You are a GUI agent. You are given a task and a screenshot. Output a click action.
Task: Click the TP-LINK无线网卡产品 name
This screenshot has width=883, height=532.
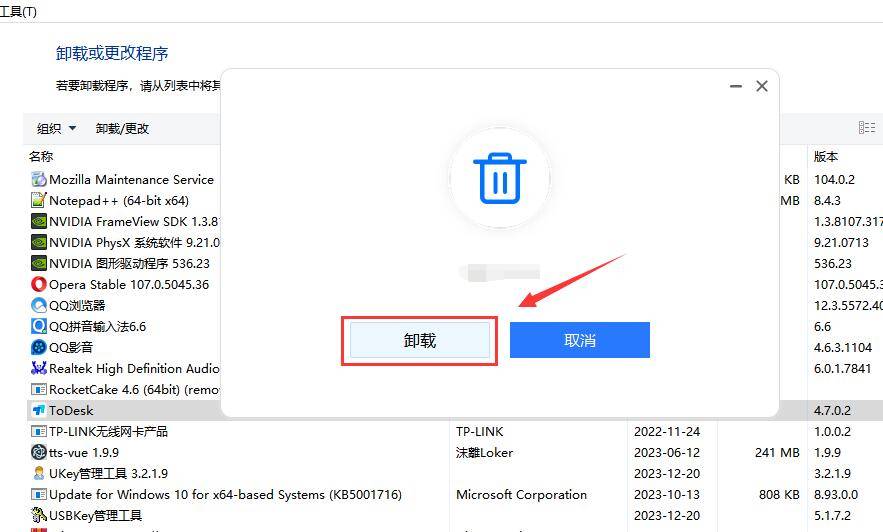[108, 432]
